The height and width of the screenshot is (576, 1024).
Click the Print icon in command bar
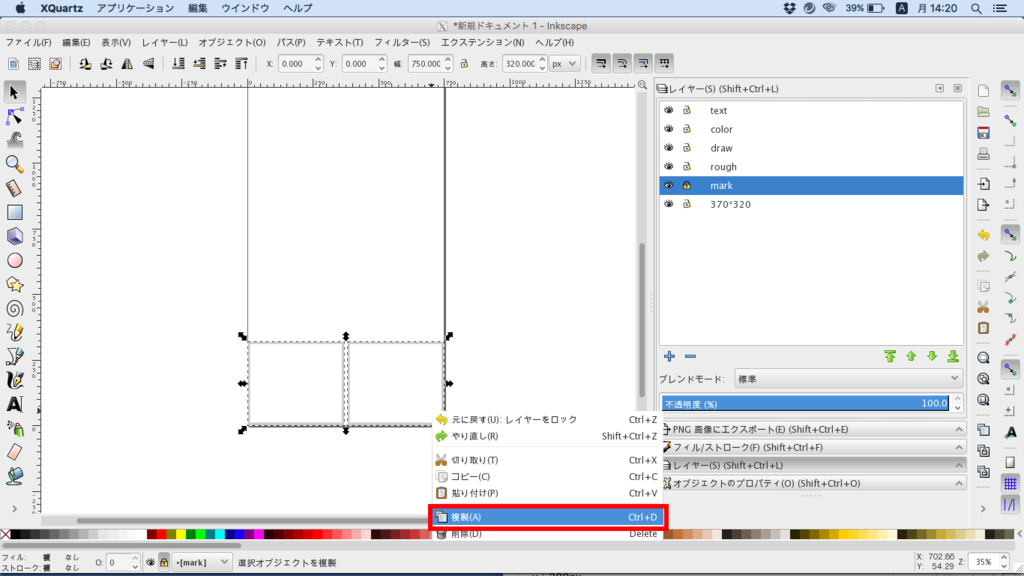pyautogui.click(x=984, y=155)
